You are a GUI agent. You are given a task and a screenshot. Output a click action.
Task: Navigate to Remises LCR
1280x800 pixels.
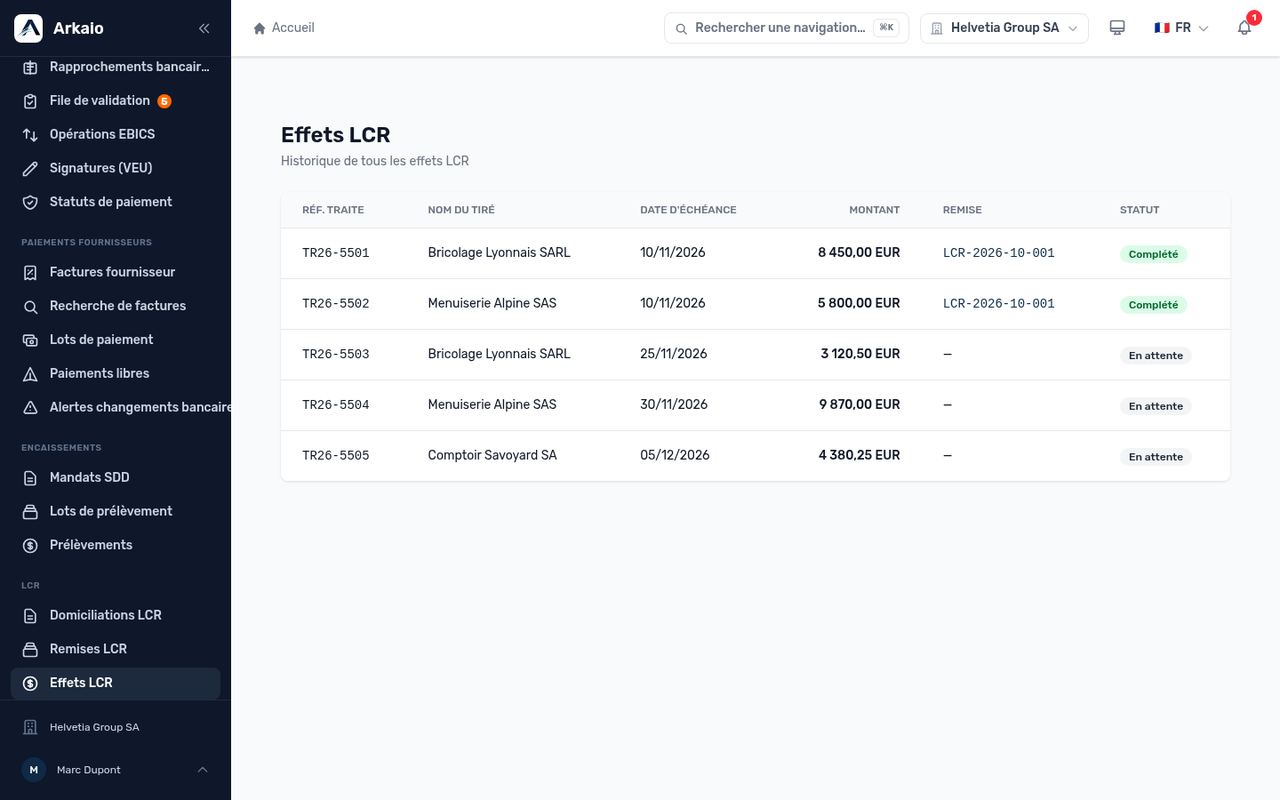[115, 649]
